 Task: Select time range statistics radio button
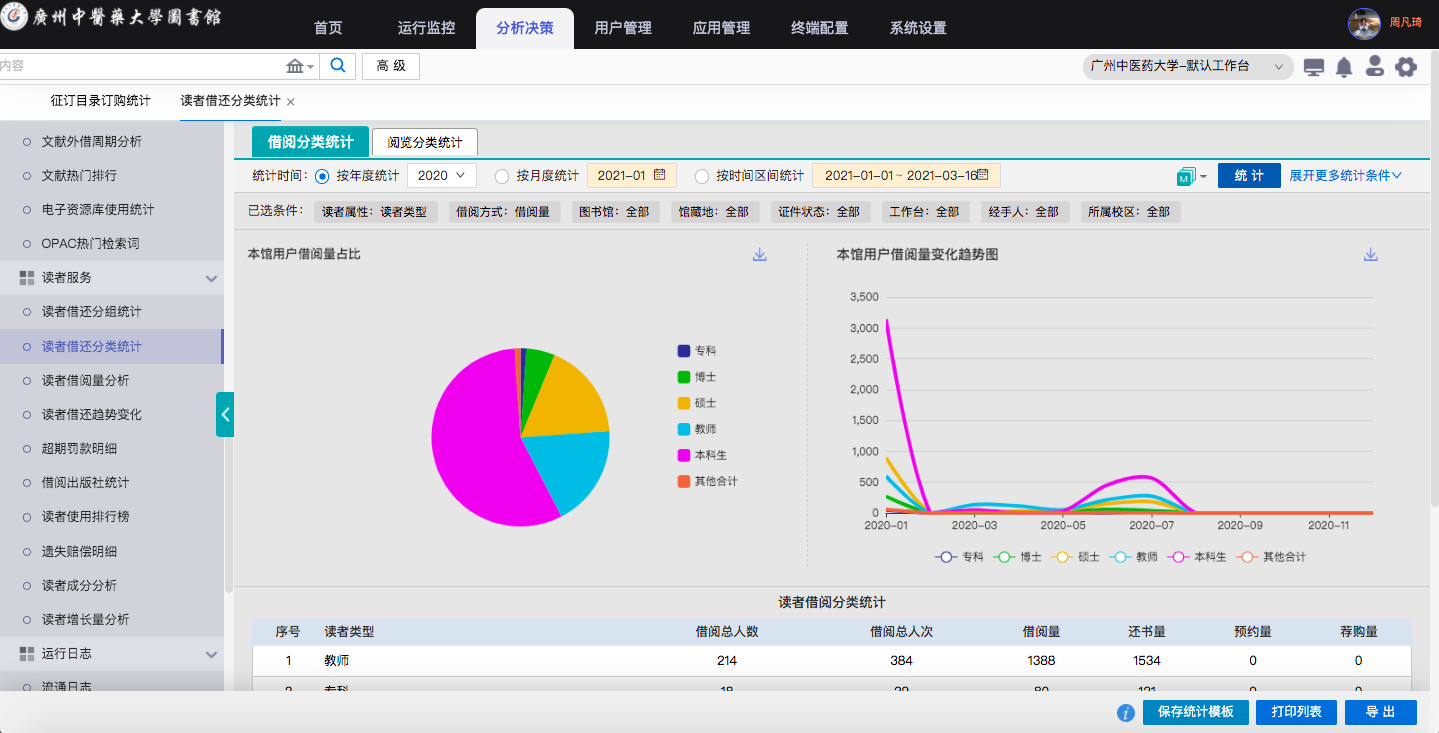pyautogui.click(x=702, y=176)
